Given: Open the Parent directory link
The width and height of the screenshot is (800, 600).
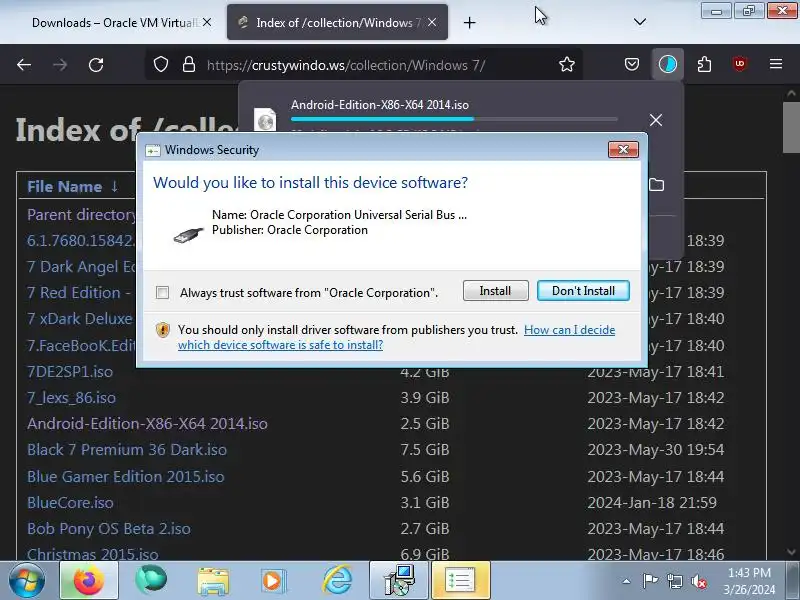Looking at the screenshot, I should [81, 215].
